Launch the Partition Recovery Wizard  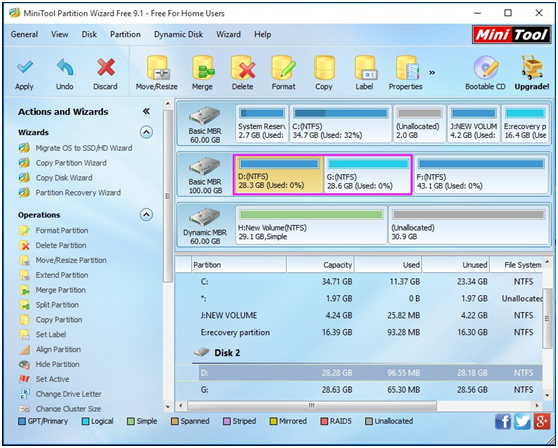(78, 193)
